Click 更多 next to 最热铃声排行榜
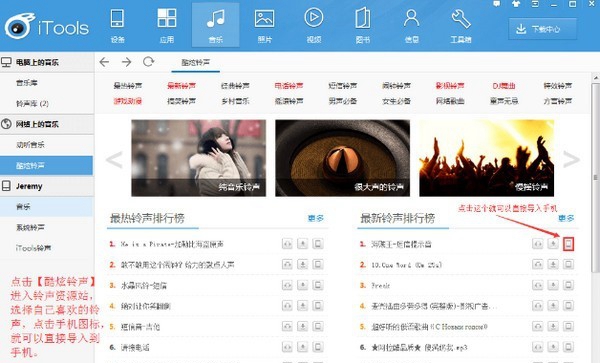 point(316,218)
